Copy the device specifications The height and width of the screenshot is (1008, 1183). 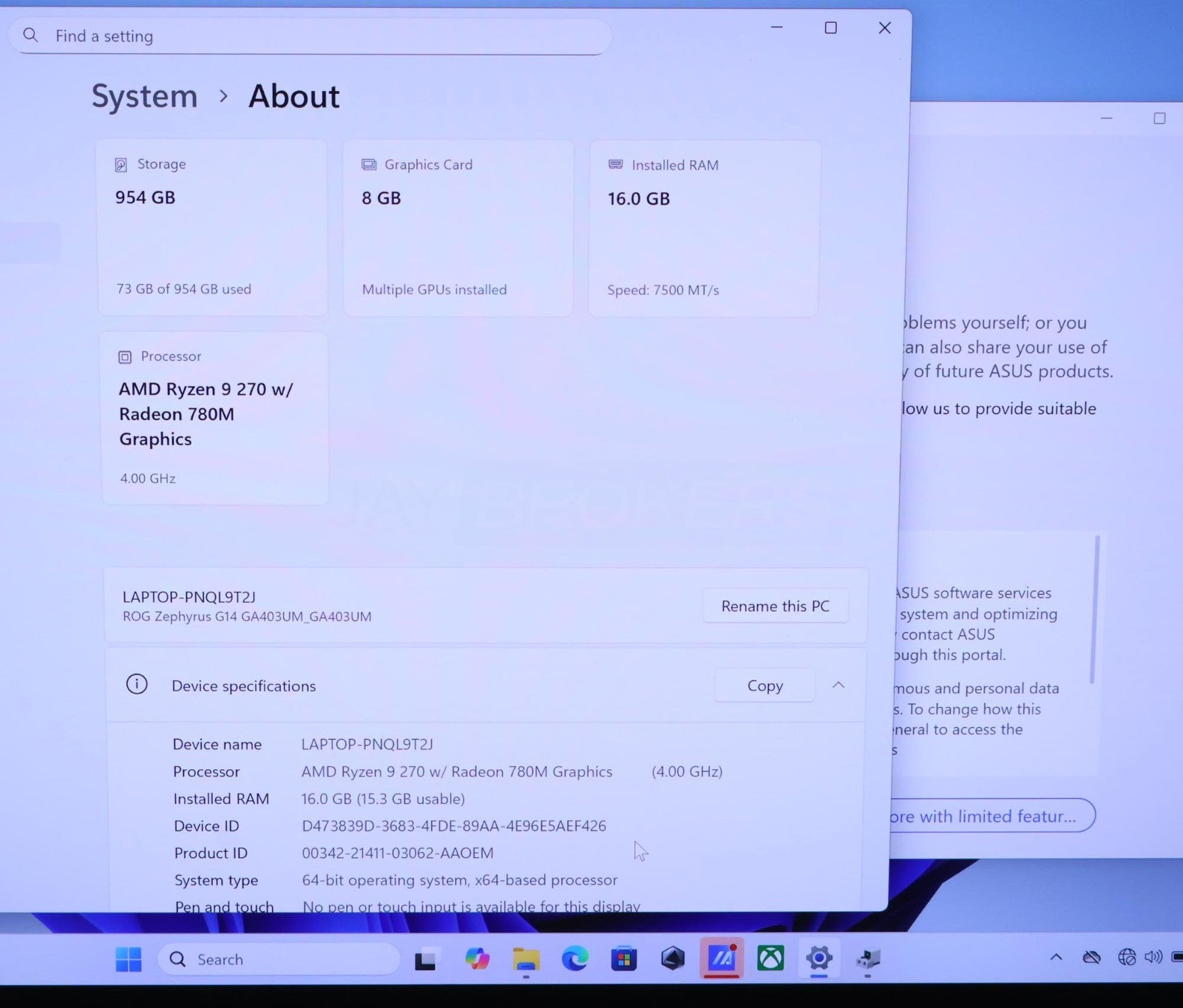[765, 686]
